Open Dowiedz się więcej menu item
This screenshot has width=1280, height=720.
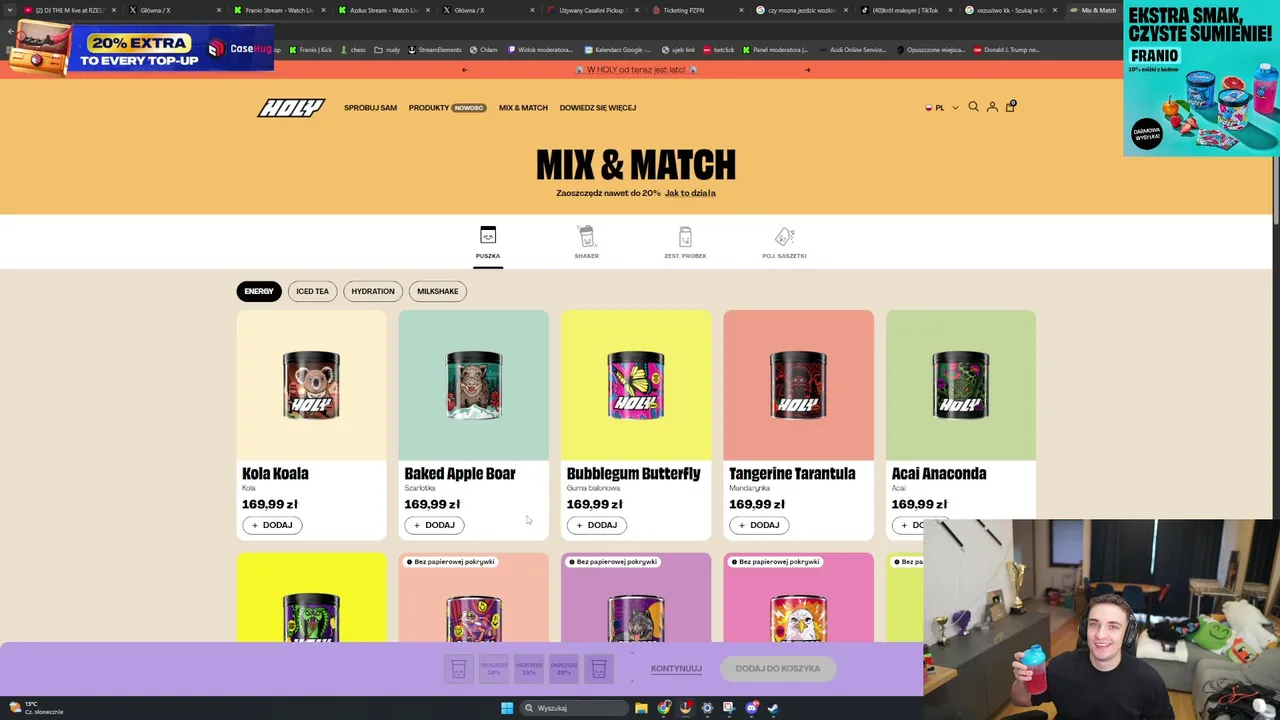(597, 108)
